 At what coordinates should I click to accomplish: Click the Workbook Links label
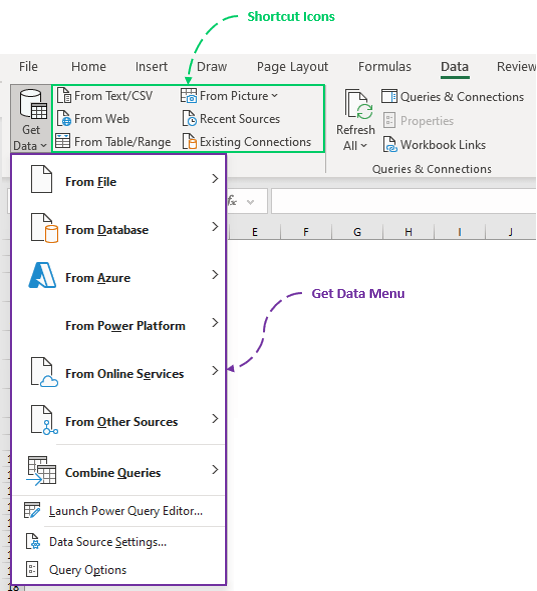pos(443,145)
